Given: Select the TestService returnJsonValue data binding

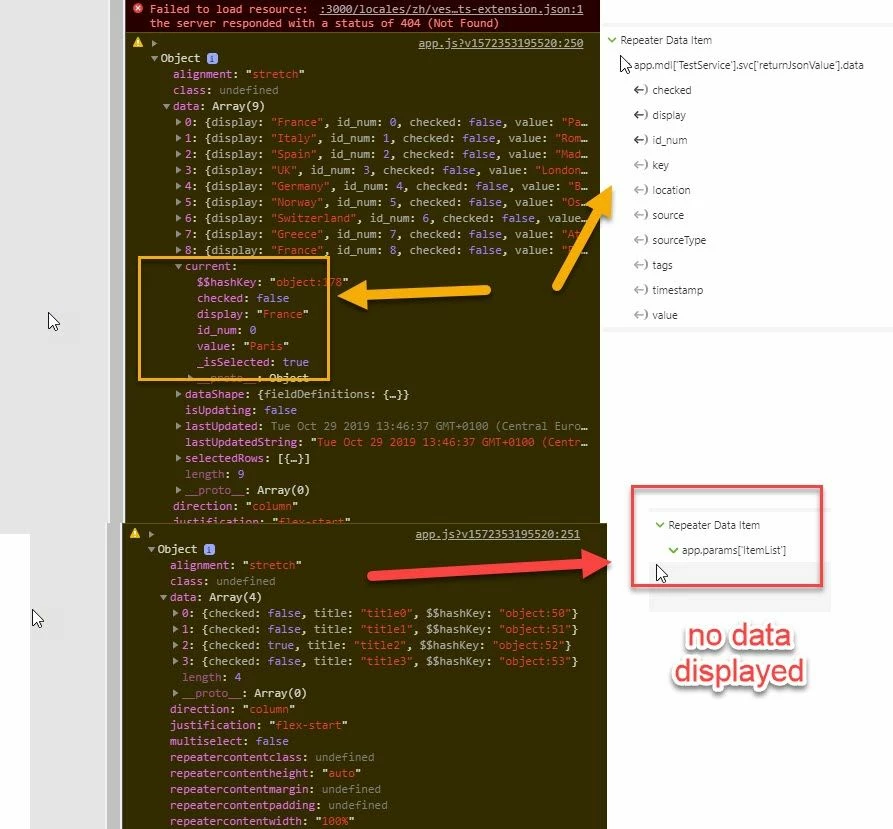Looking at the screenshot, I should (x=748, y=65).
